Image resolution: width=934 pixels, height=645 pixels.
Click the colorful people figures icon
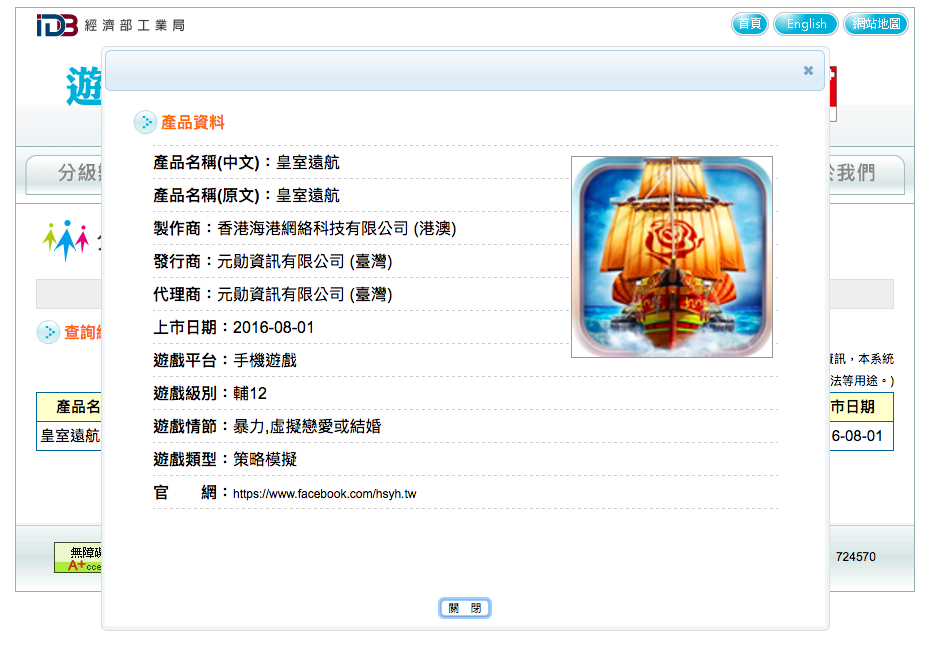(66, 240)
